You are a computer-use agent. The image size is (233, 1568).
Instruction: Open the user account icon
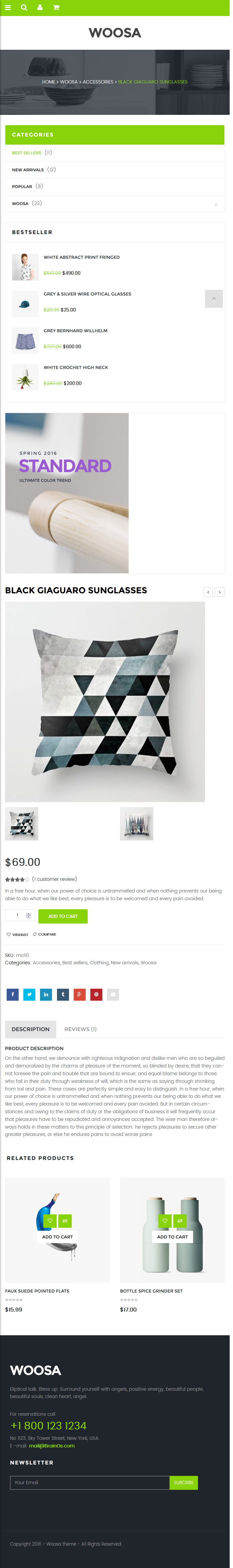click(x=40, y=8)
